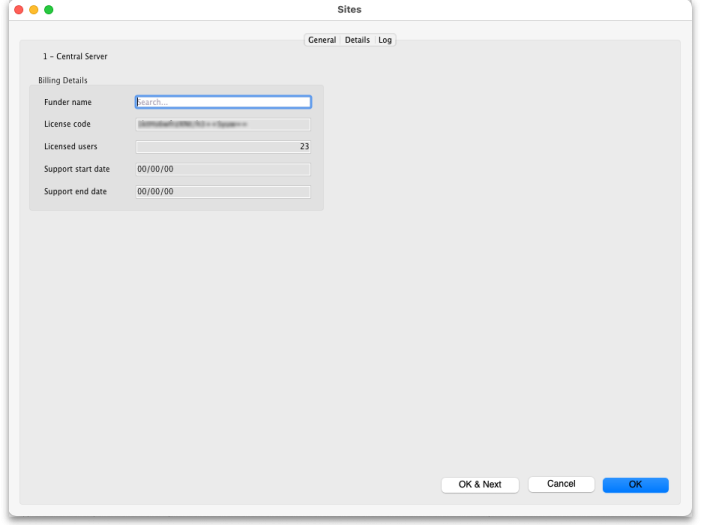Minimize the Sites window with yellow button
Viewport: 701px width, 525px height.
coord(33,9)
